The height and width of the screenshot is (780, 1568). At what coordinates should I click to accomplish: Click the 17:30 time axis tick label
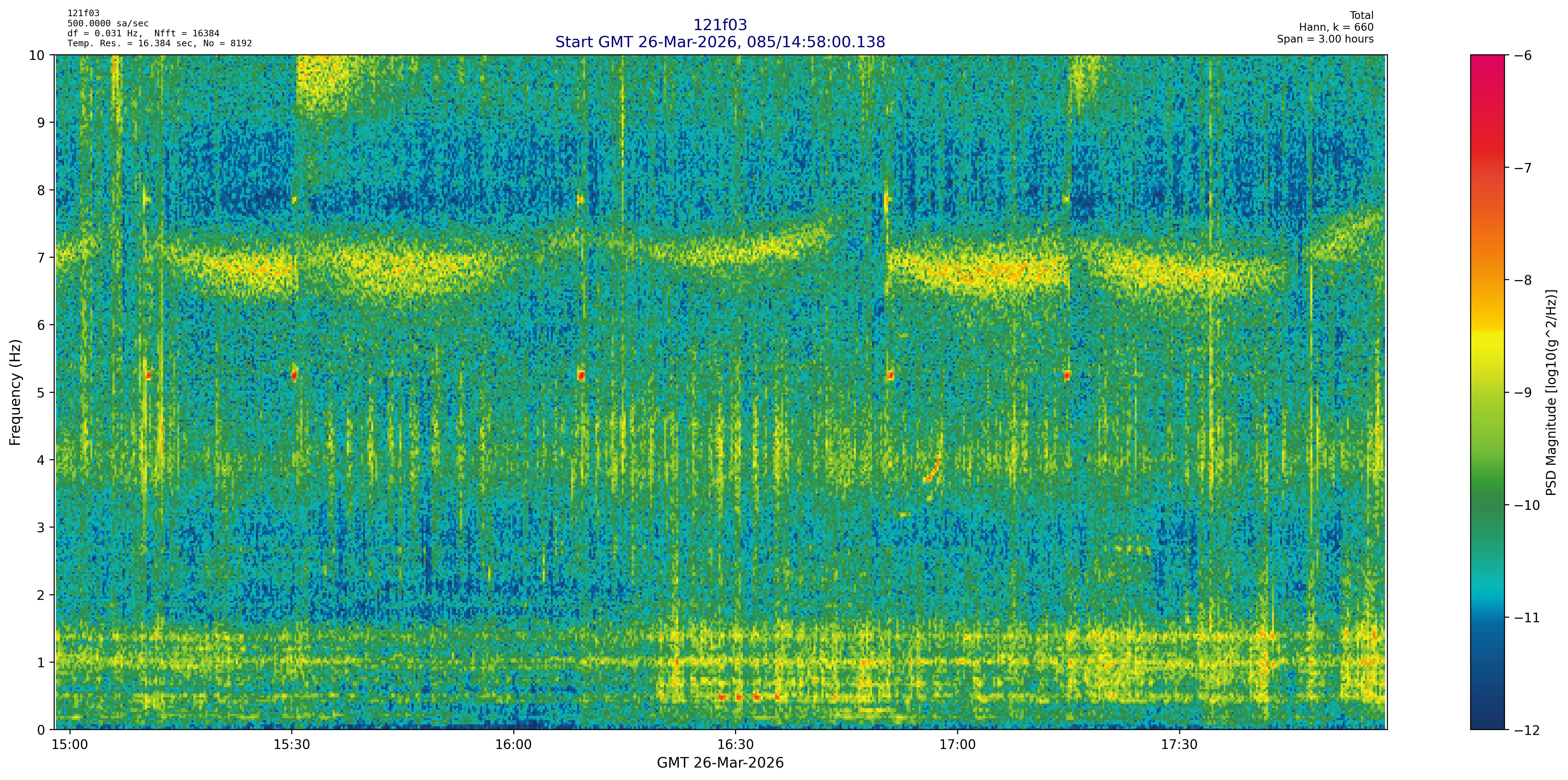click(x=1180, y=745)
